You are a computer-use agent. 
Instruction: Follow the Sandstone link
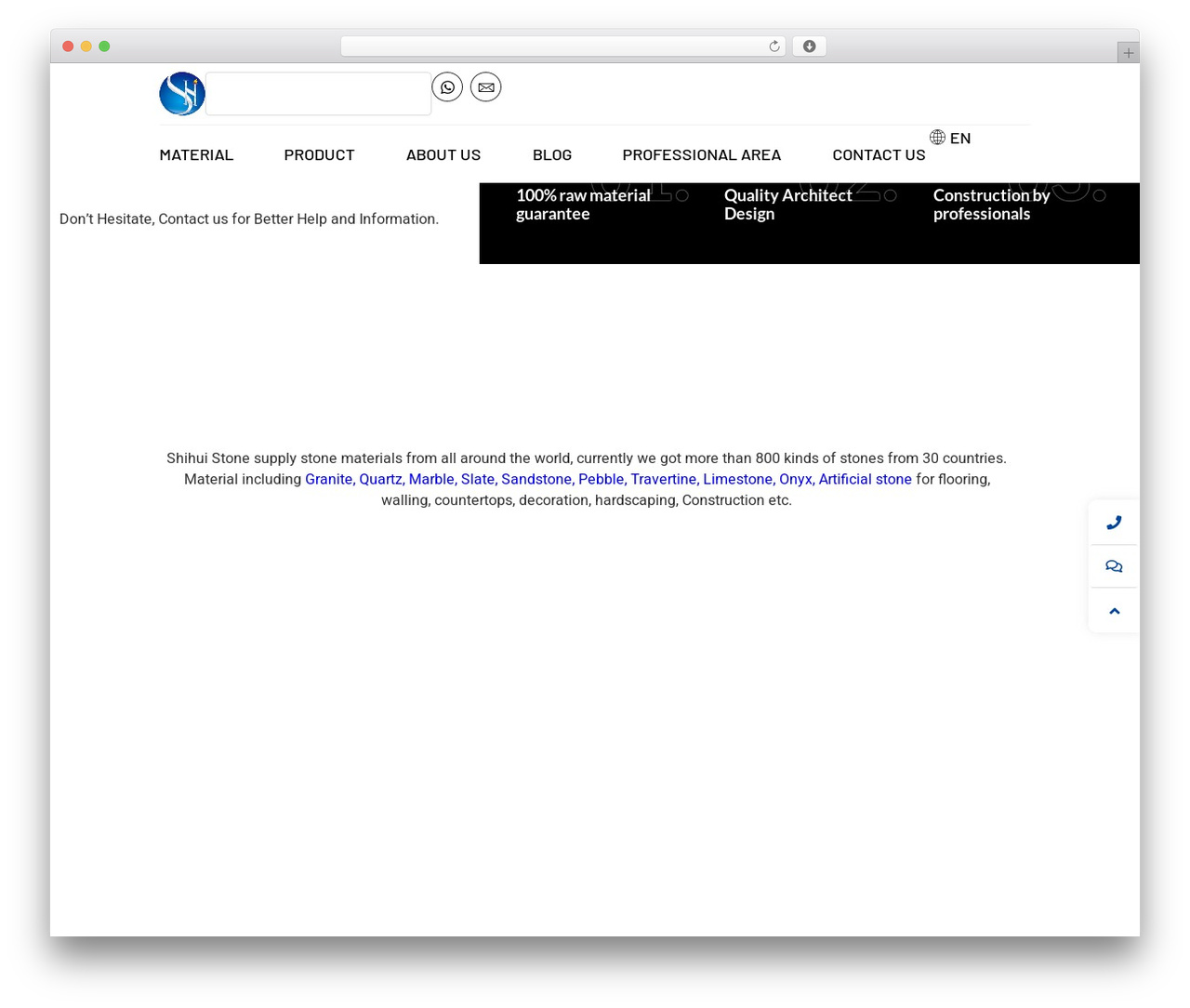(538, 479)
